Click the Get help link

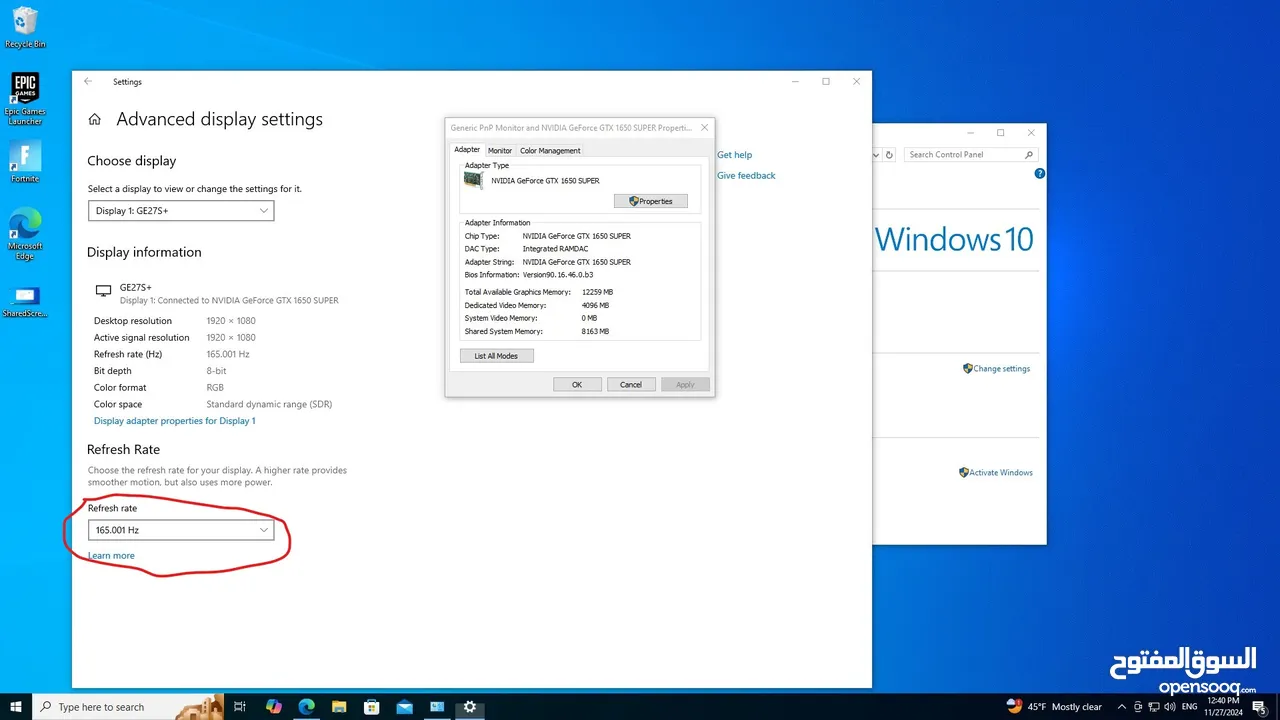[x=735, y=155]
